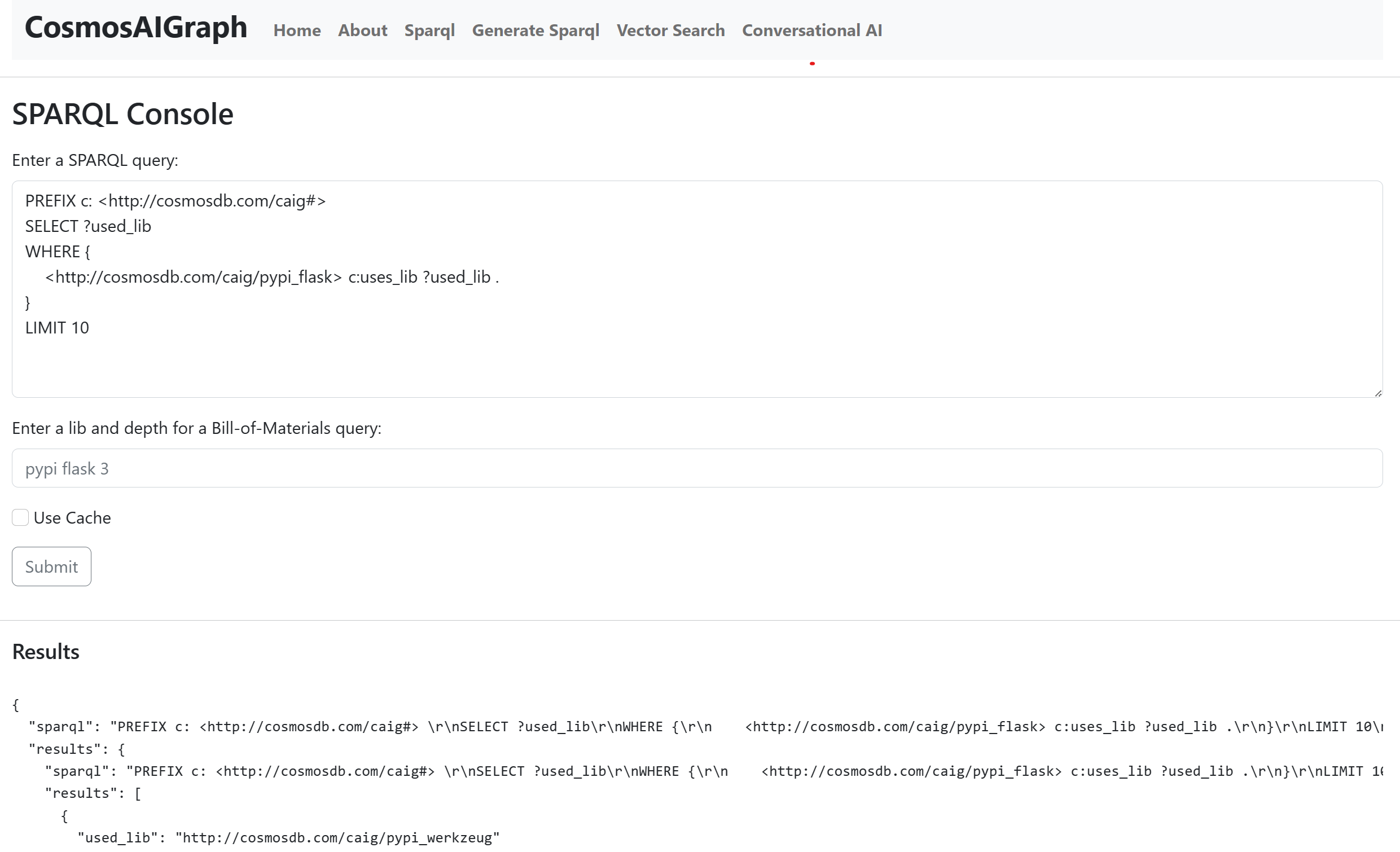
Task: Click the CosmosAIGraph home icon/logo
Action: point(136,28)
